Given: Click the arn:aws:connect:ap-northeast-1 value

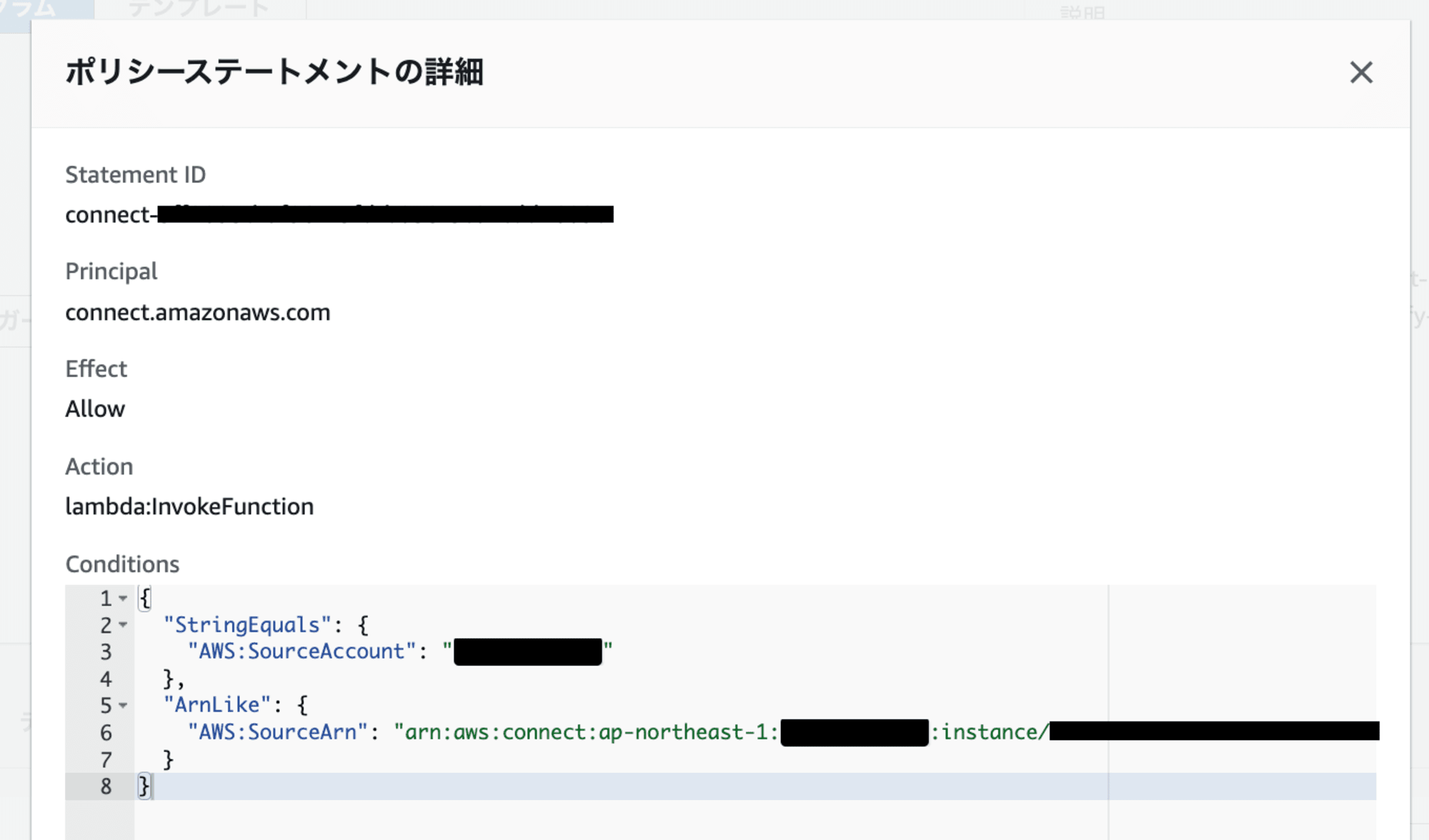Looking at the screenshot, I should [x=586, y=732].
